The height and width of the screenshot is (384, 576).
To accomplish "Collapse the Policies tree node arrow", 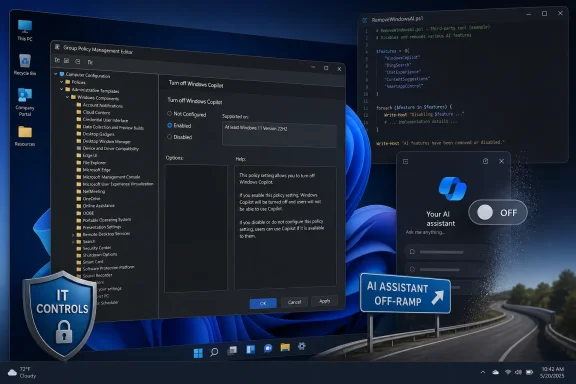I will [61, 81].
